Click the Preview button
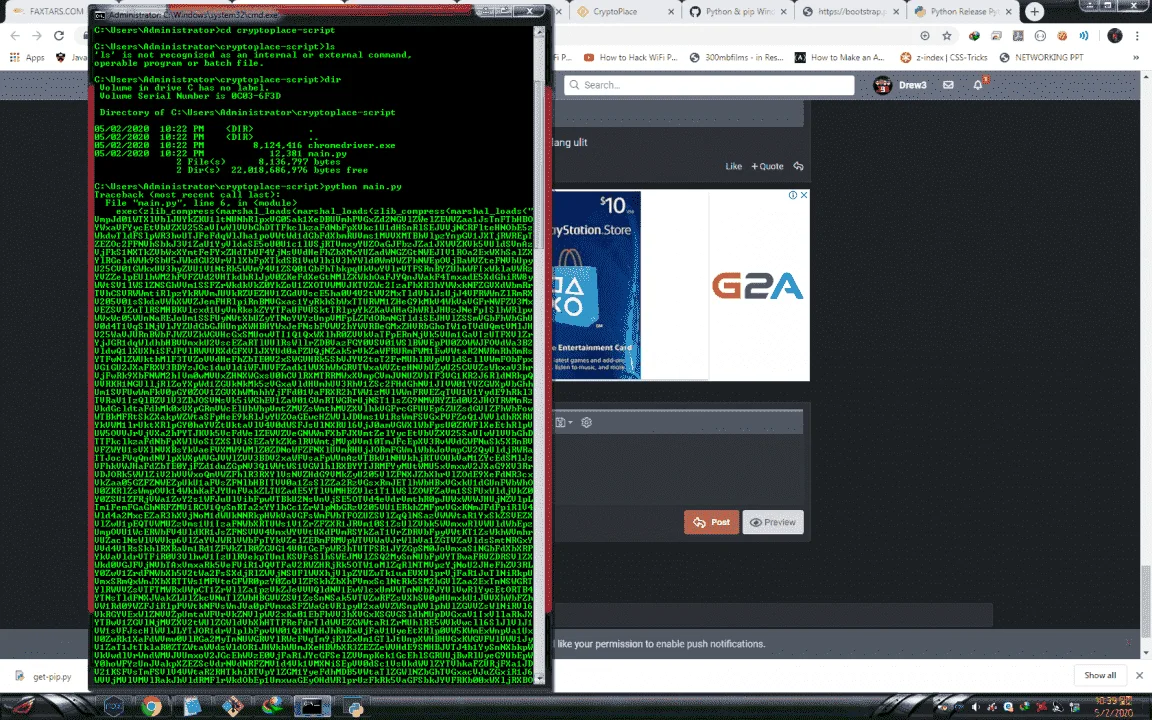Viewport: 1152px width, 720px height. pyautogui.click(x=773, y=522)
